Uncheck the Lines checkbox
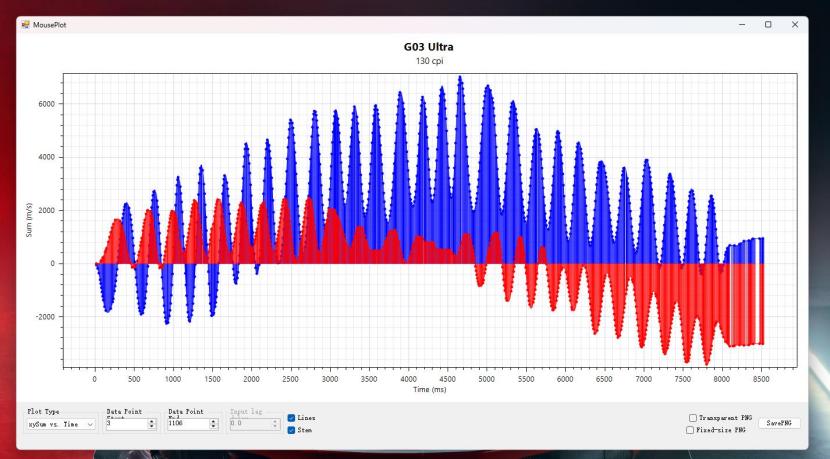 click(x=291, y=418)
